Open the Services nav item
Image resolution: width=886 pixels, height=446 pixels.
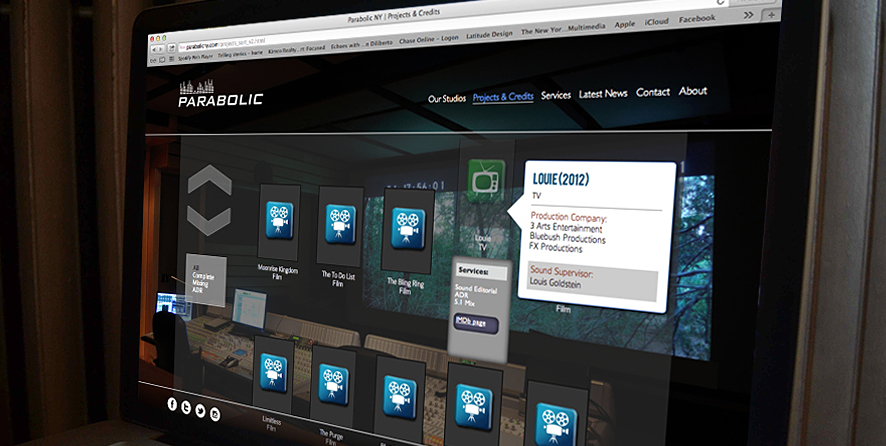(x=556, y=96)
